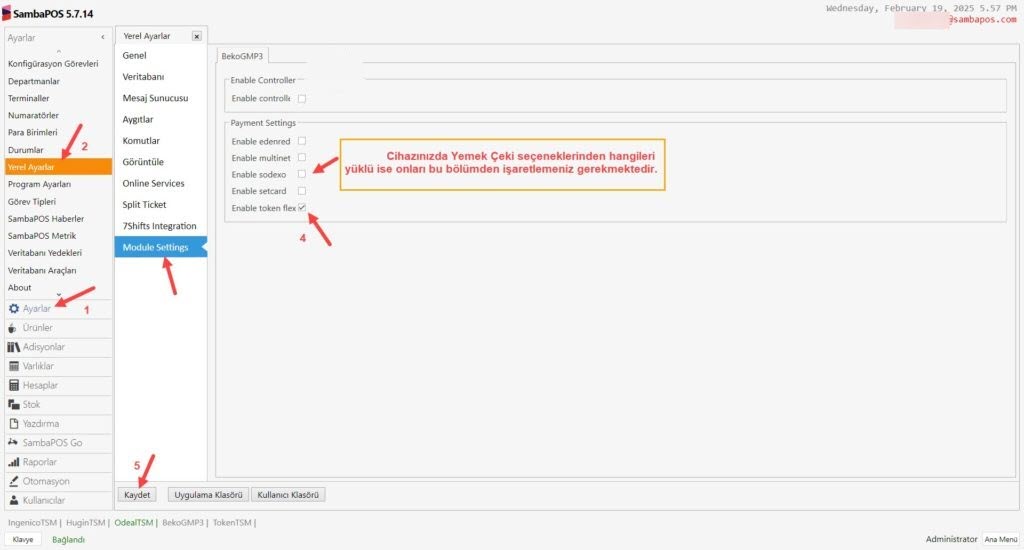
Task: Click the SambaPOS logo in title bar
Action: tap(7, 13)
